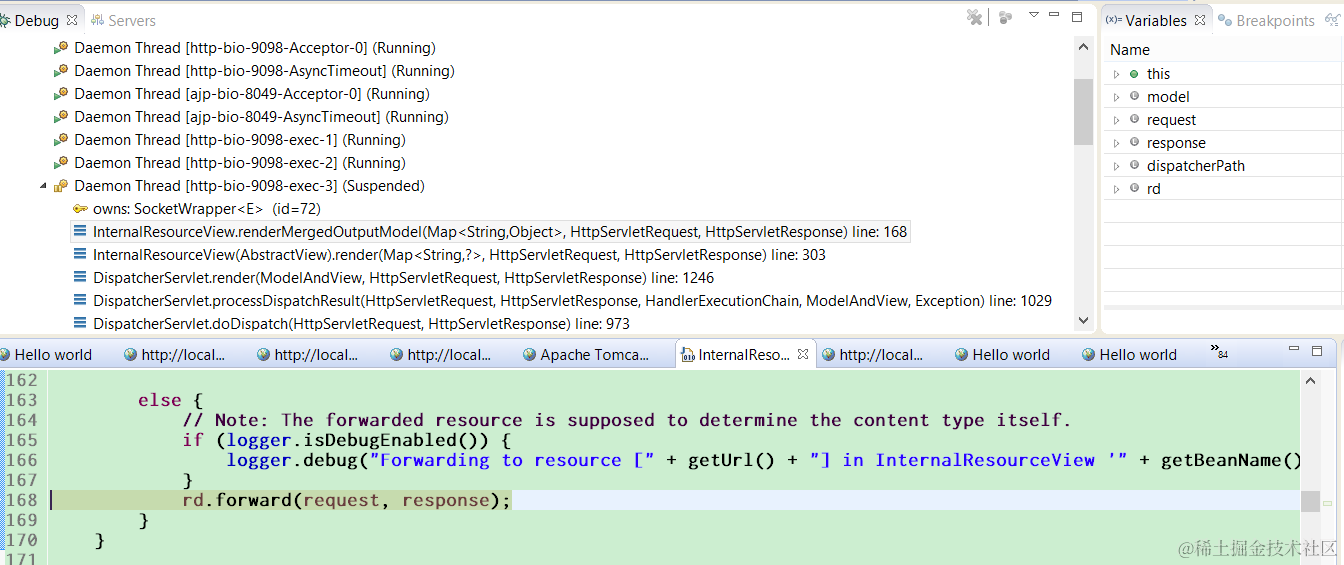
Task: Expand the 'response' variable
Action: pyautogui.click(x=1117, y=143)
